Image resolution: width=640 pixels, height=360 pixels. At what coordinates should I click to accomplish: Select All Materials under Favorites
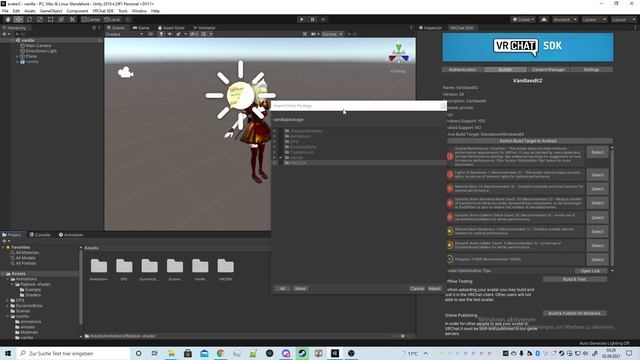[27, 253]
